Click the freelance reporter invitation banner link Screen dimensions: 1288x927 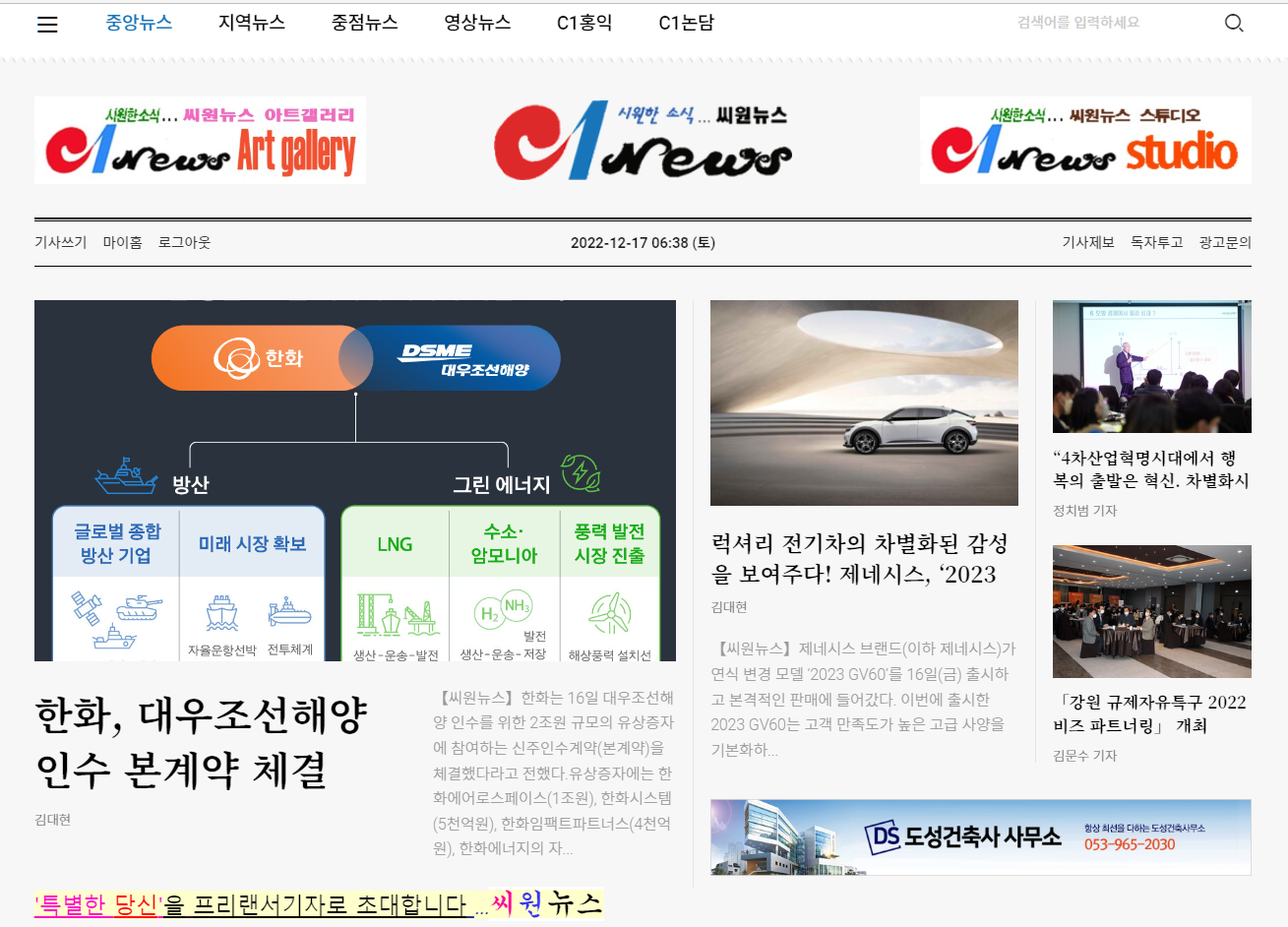(319, 903)
